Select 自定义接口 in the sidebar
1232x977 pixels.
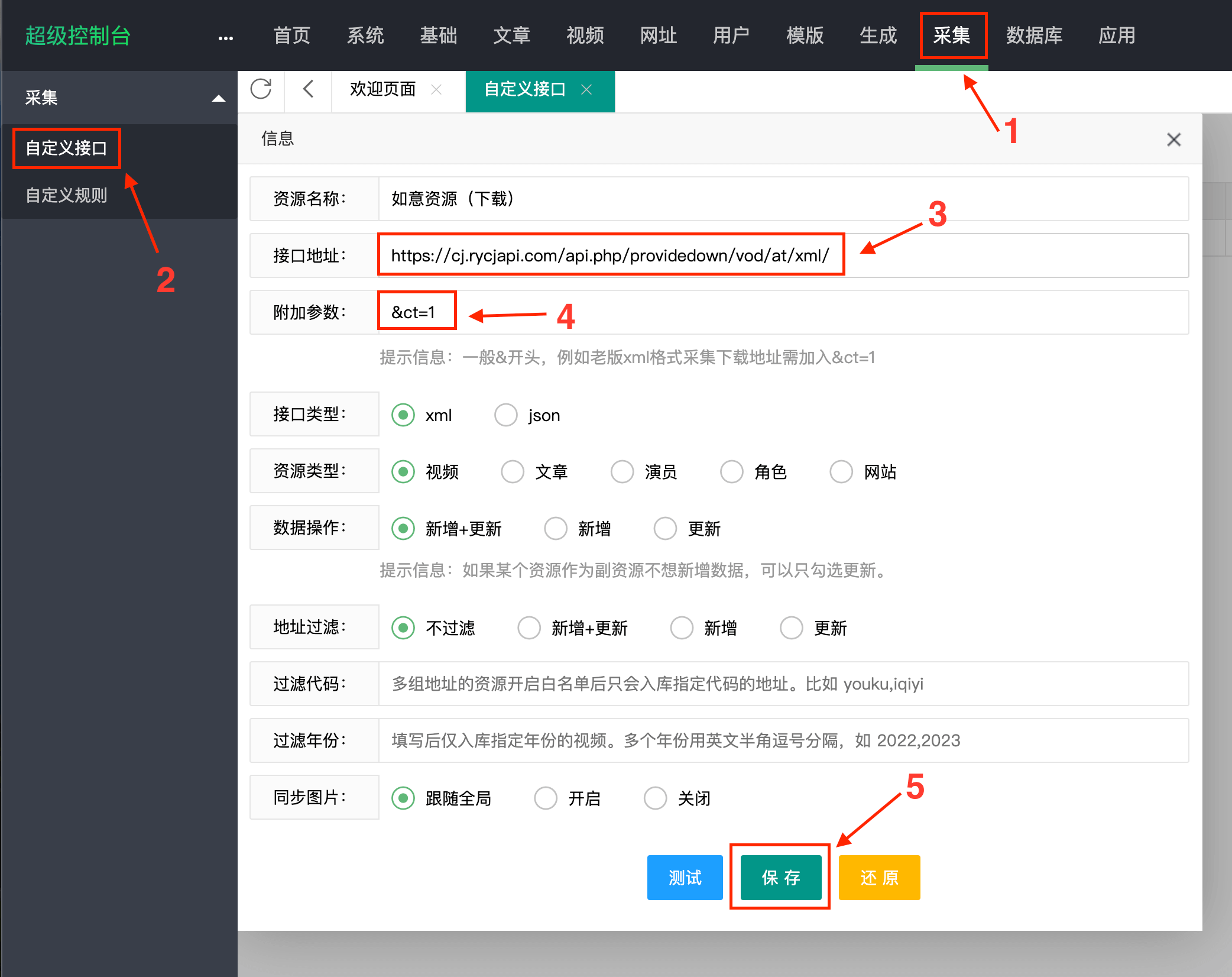click(x=66, y=148)
